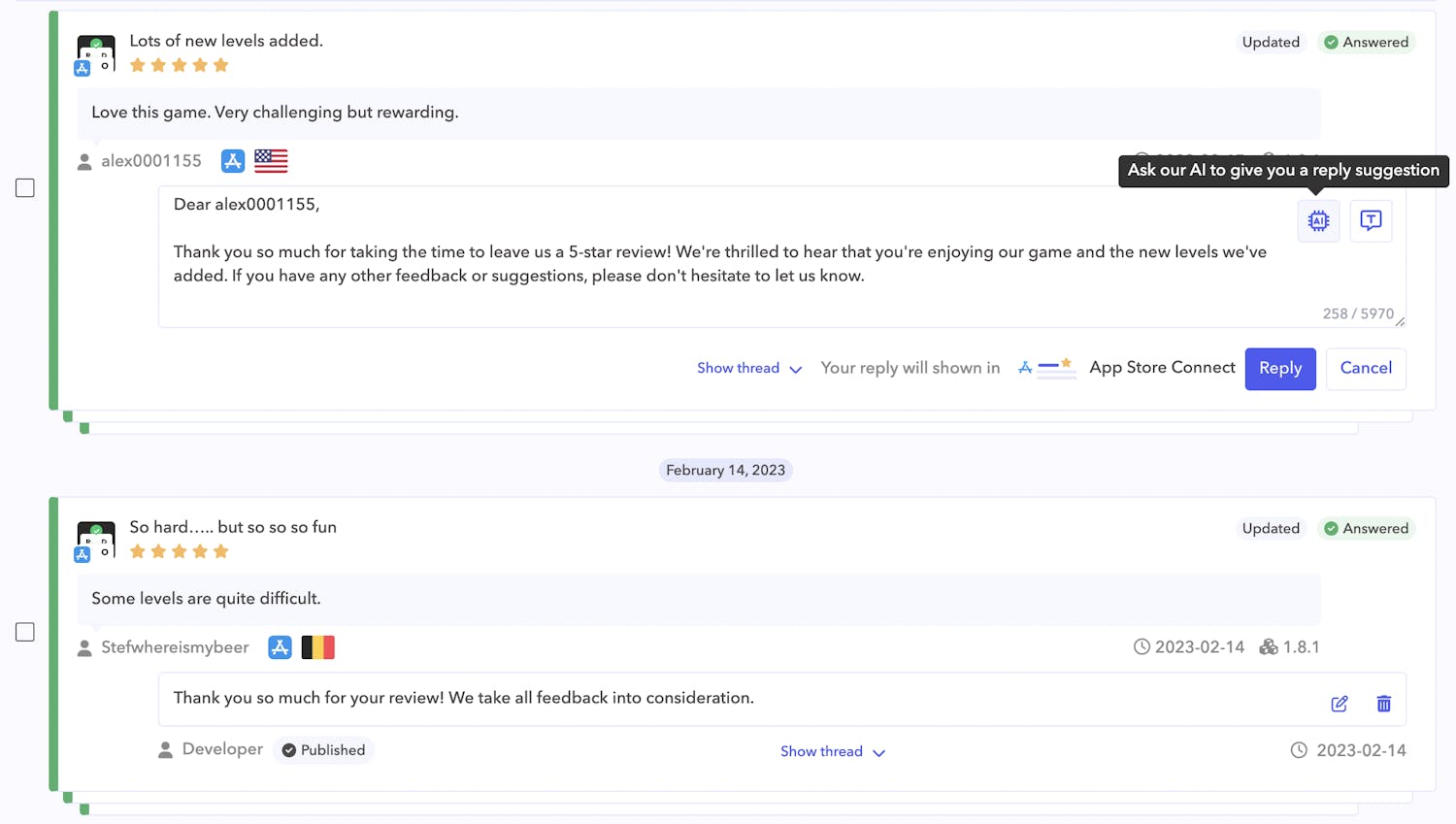Expand Show thread in the reply form
1456x824 pixels.
747,369
